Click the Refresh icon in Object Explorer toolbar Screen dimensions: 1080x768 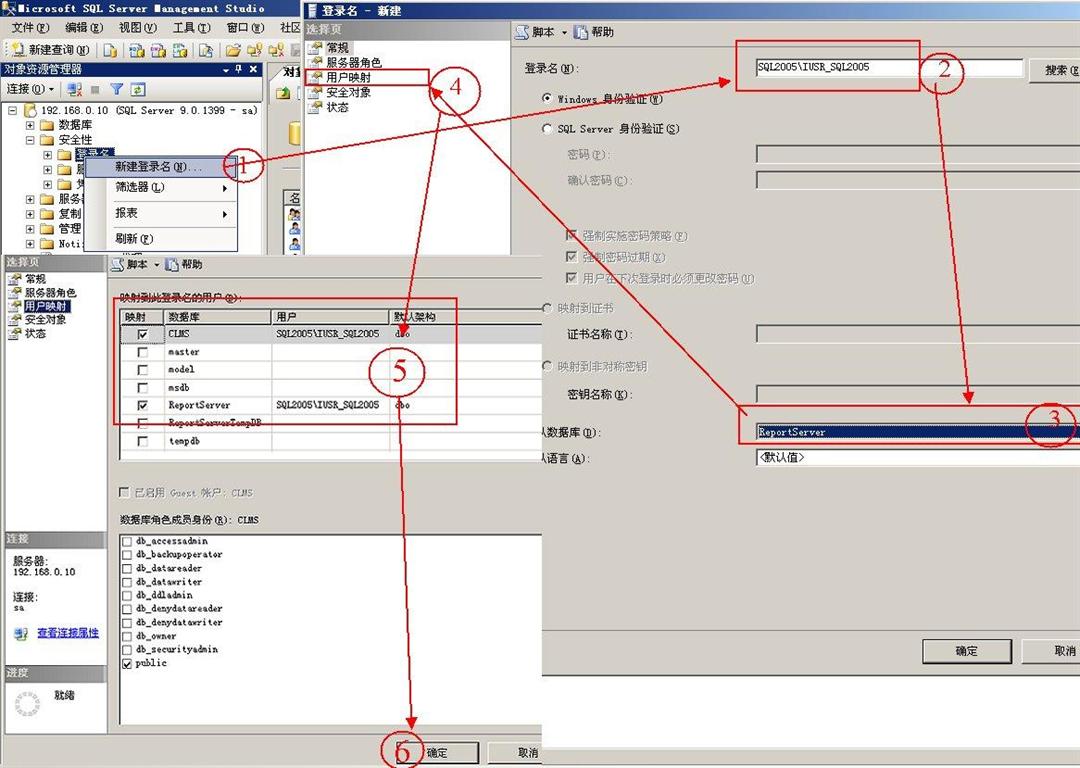point(138,90)
